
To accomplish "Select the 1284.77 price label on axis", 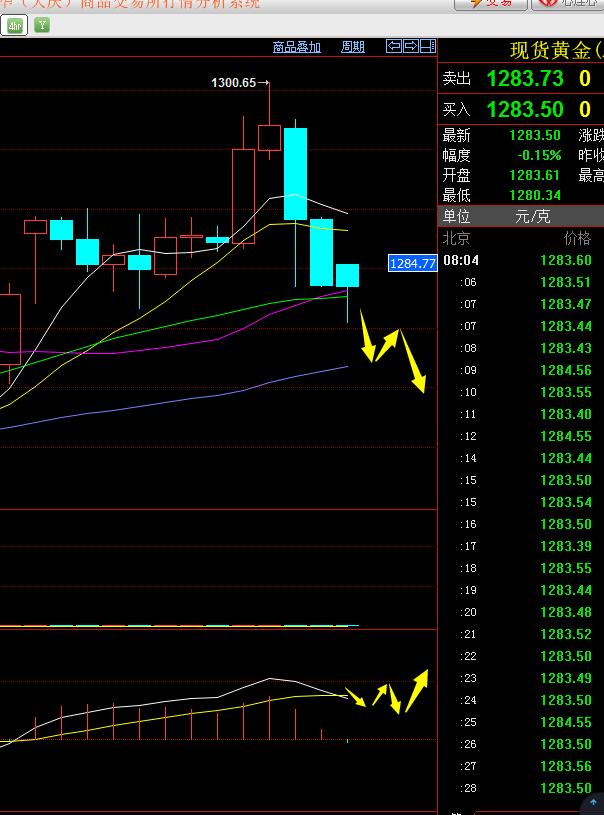I will point(412,264).
